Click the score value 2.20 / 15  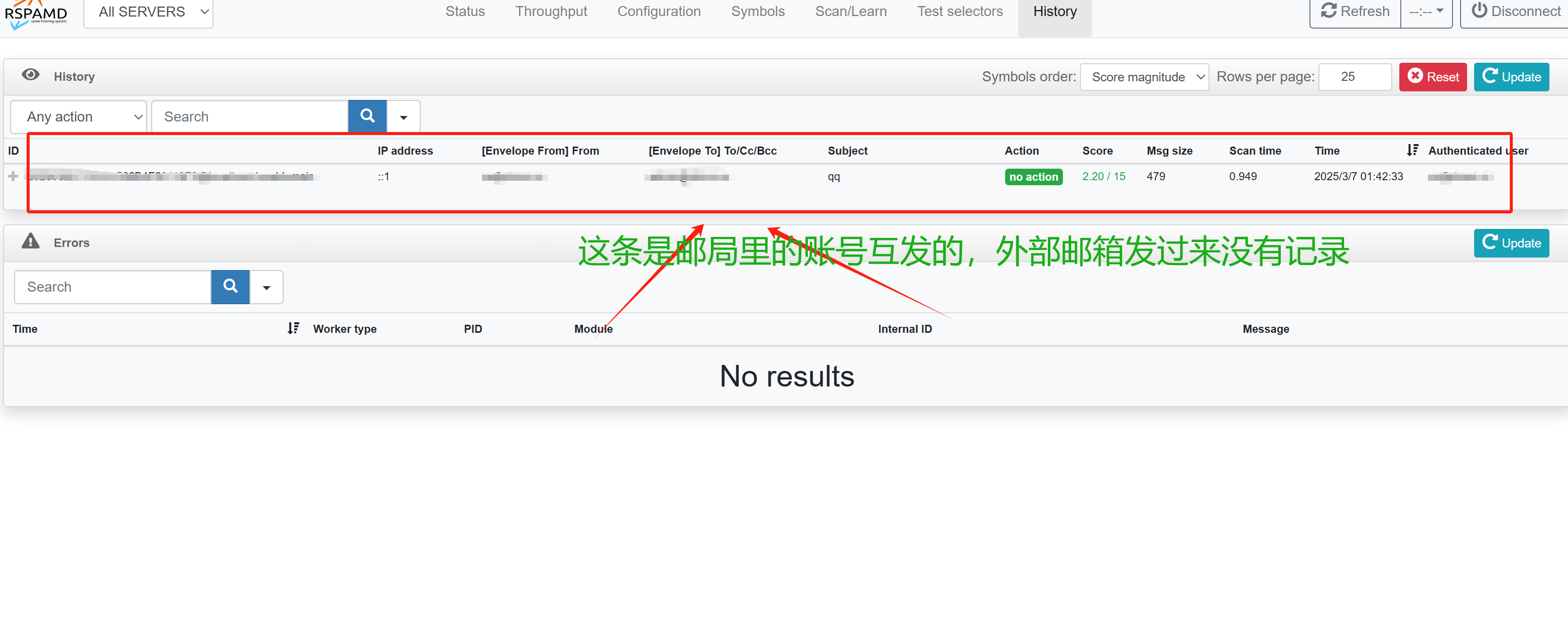(x=1103, y=177)
